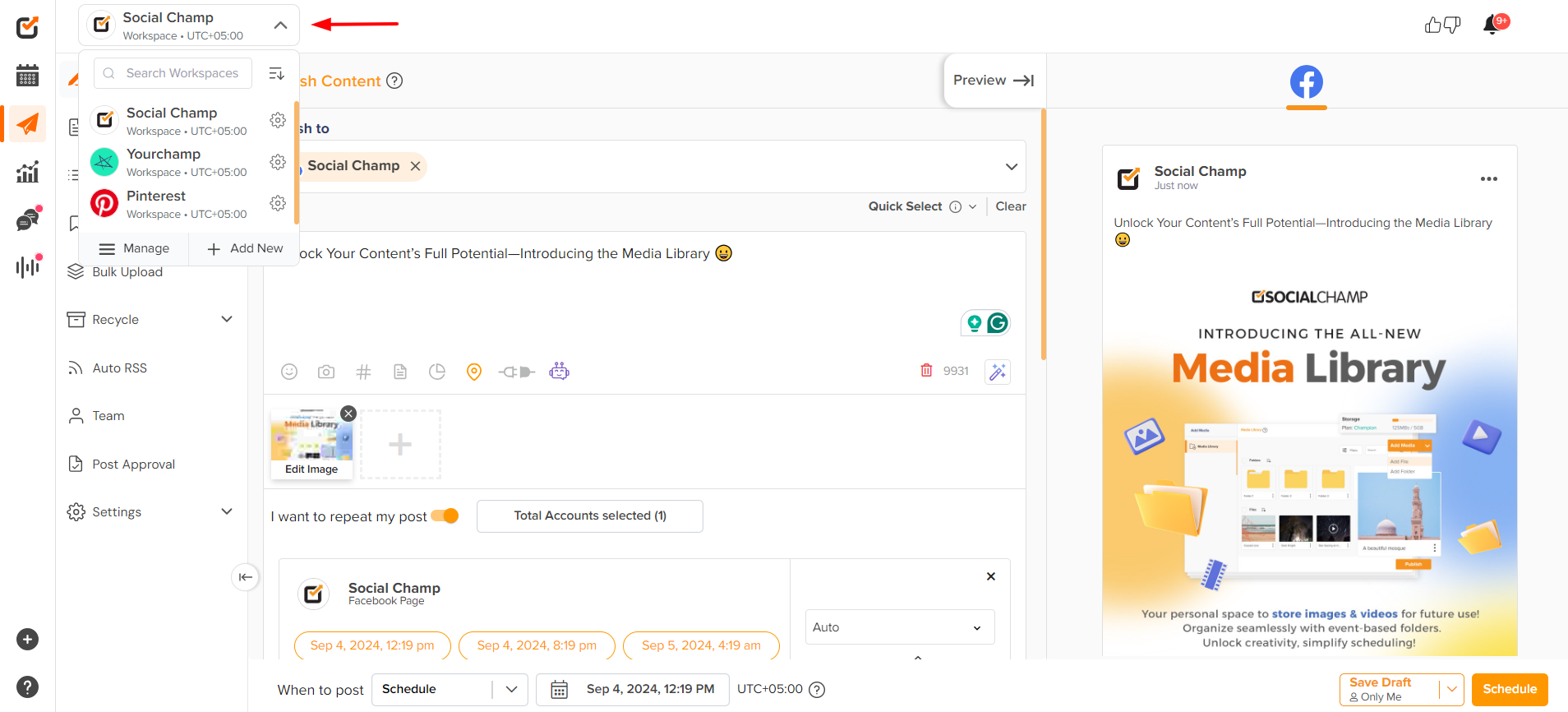Open the Save Draft options arrow
The height and width of the screenshot is (712, 1568).
point(1452,689)
